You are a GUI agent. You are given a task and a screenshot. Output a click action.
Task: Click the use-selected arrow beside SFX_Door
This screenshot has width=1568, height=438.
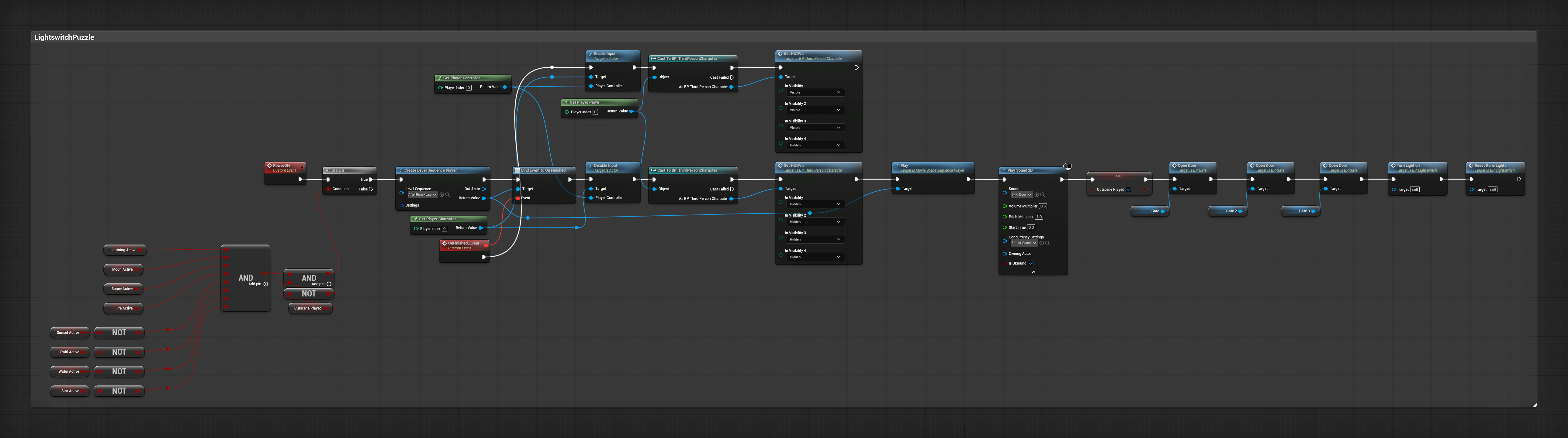point(1037,195)
